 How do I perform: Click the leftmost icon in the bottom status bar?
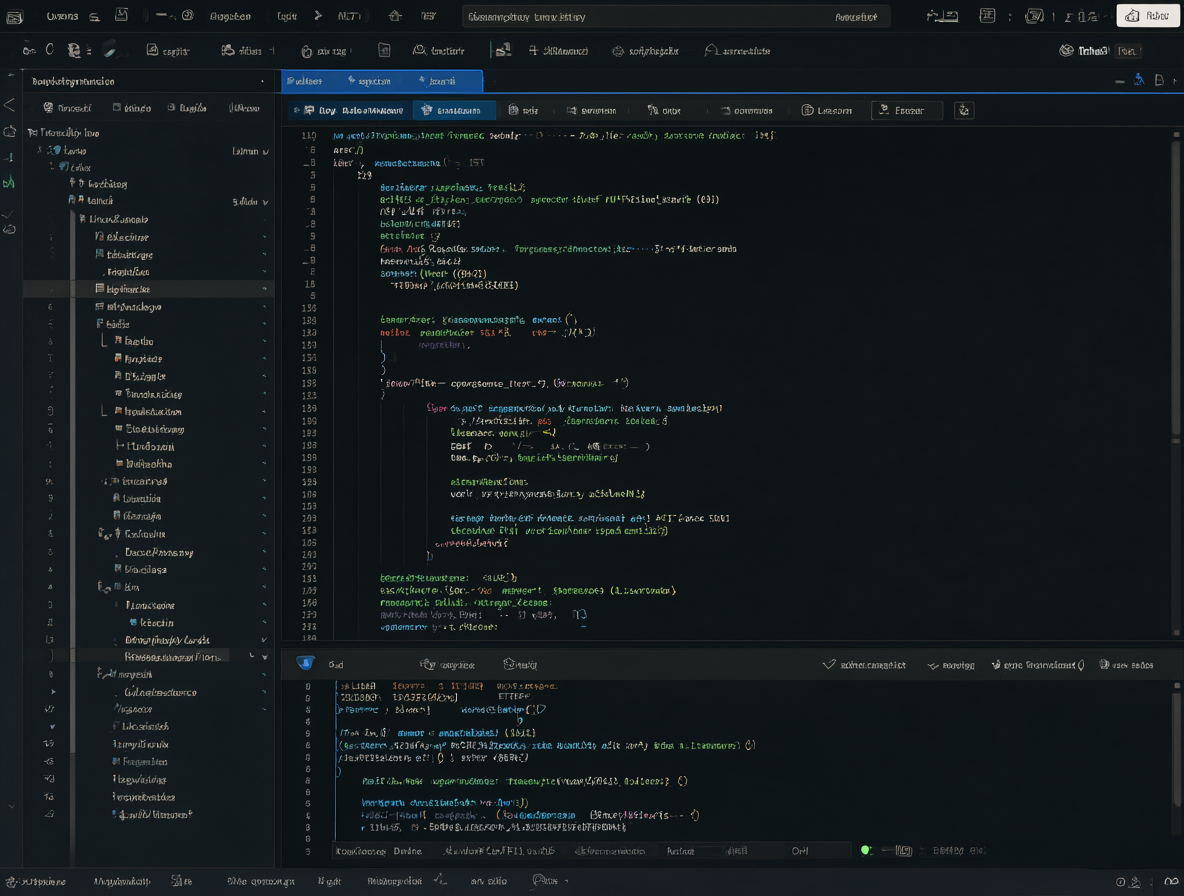click(12, 881)
